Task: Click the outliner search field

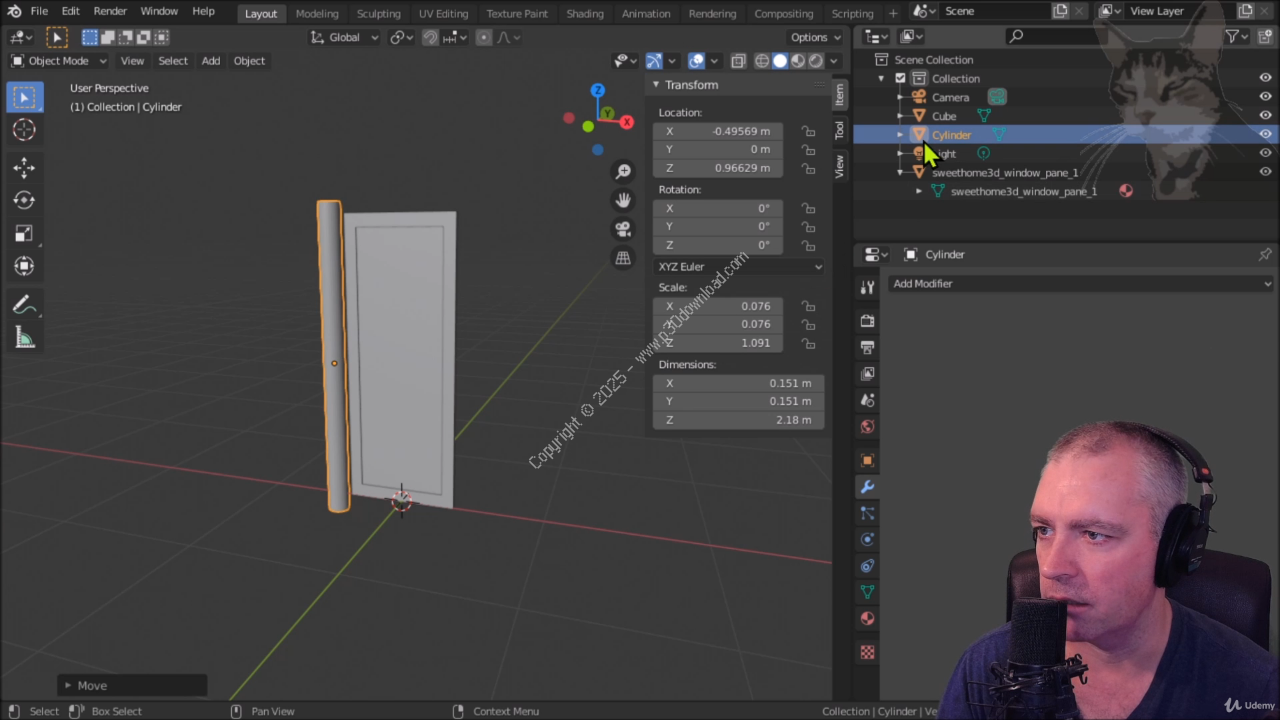Action: (1105, 36)
